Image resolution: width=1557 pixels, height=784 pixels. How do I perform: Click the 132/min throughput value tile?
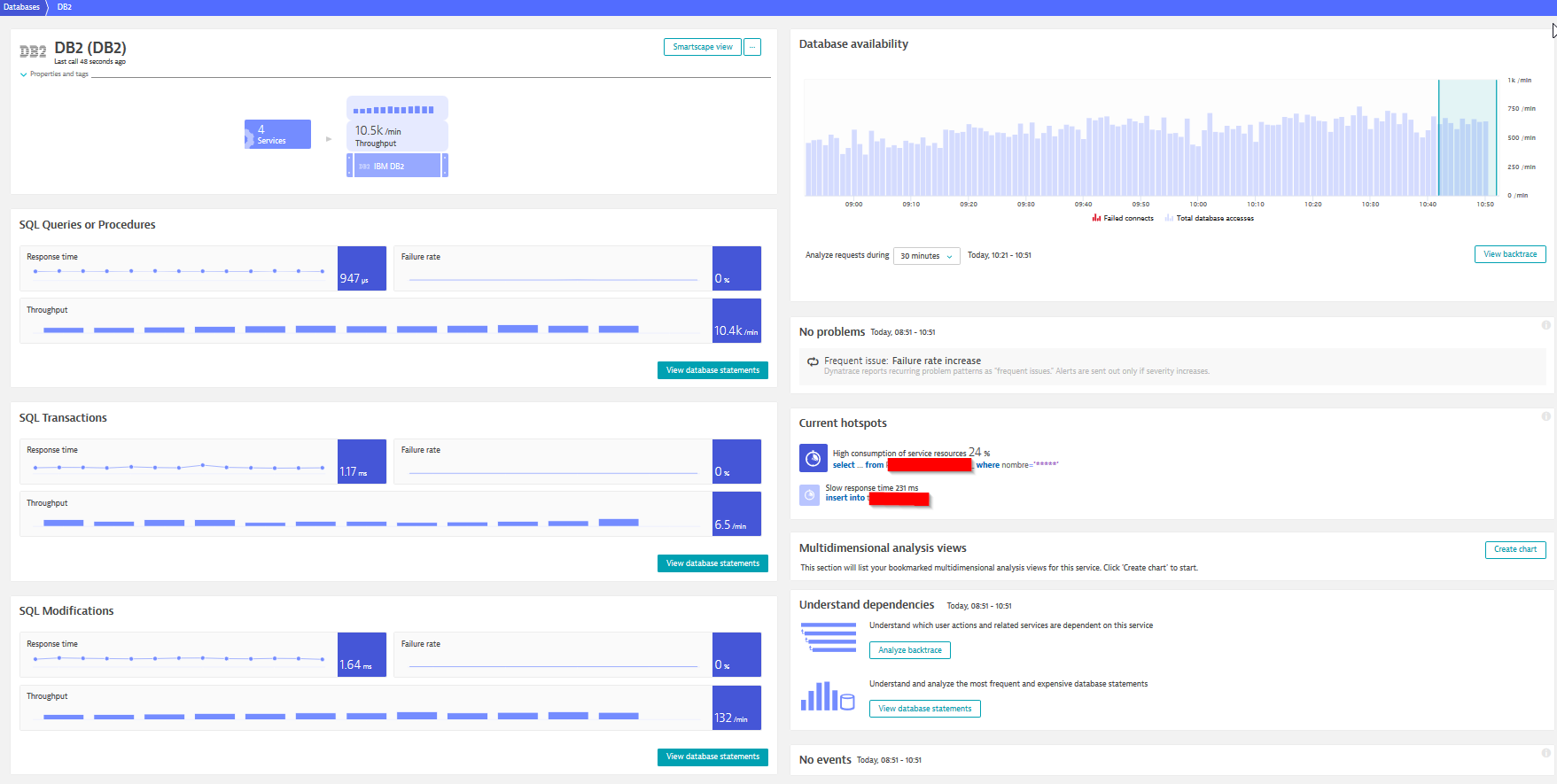(x=736, y=708)
